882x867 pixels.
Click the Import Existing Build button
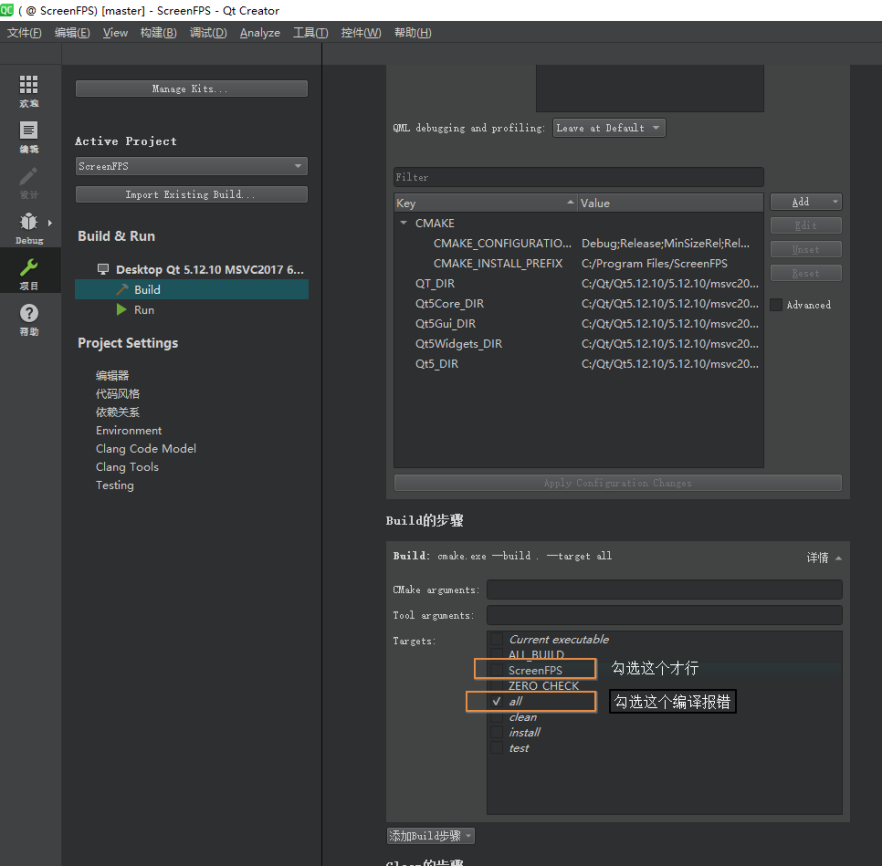click(190, 193)
